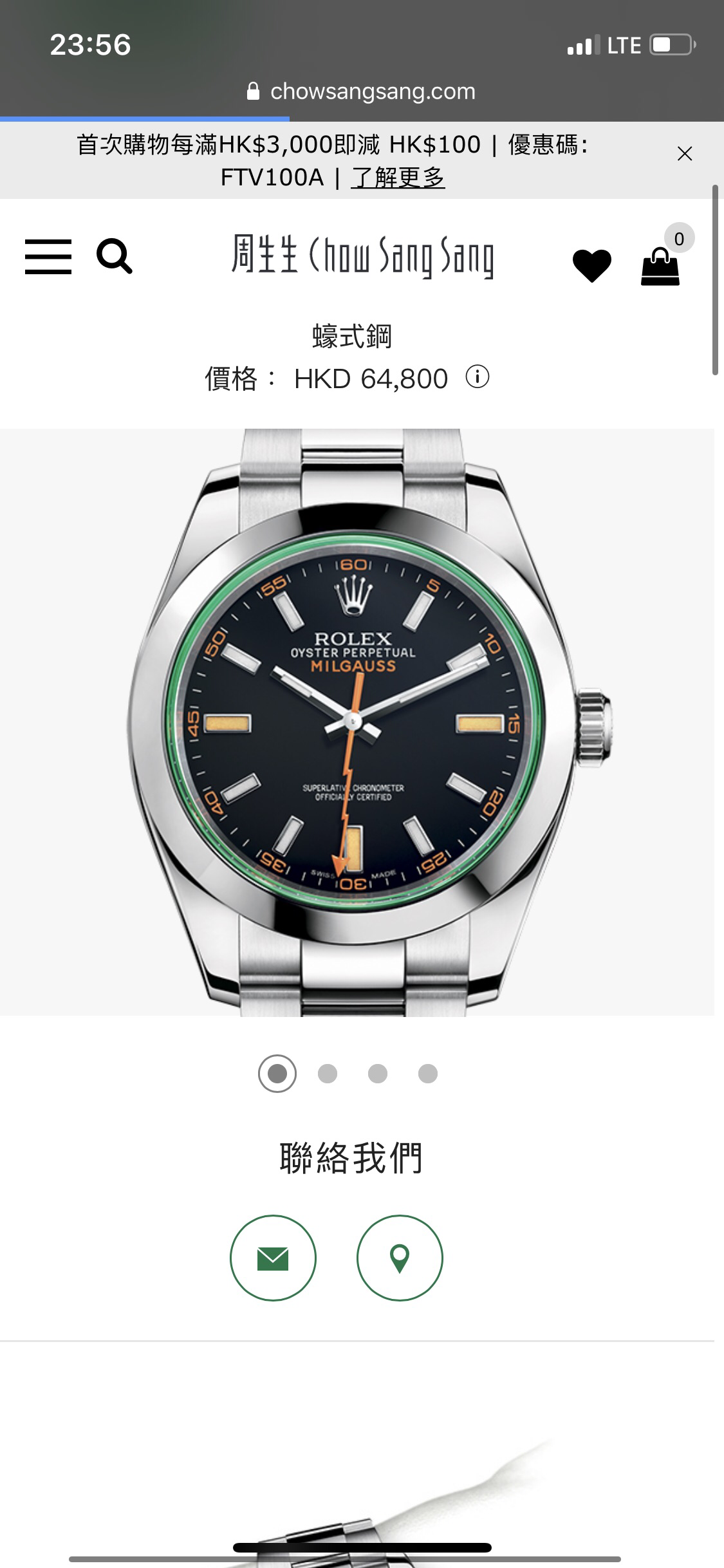Open the hamburger navigation menu
The width and height of the screenshot is (724, 1568).
click(x=48, y=257)
